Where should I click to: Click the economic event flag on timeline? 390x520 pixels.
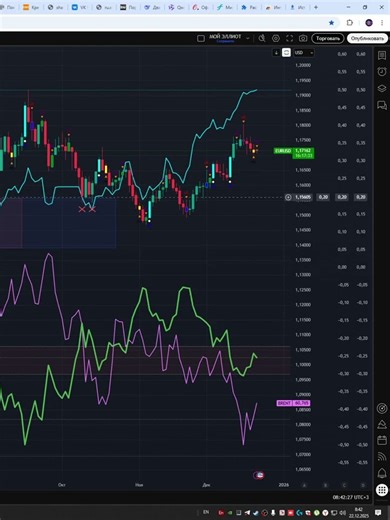coord(259,475)
